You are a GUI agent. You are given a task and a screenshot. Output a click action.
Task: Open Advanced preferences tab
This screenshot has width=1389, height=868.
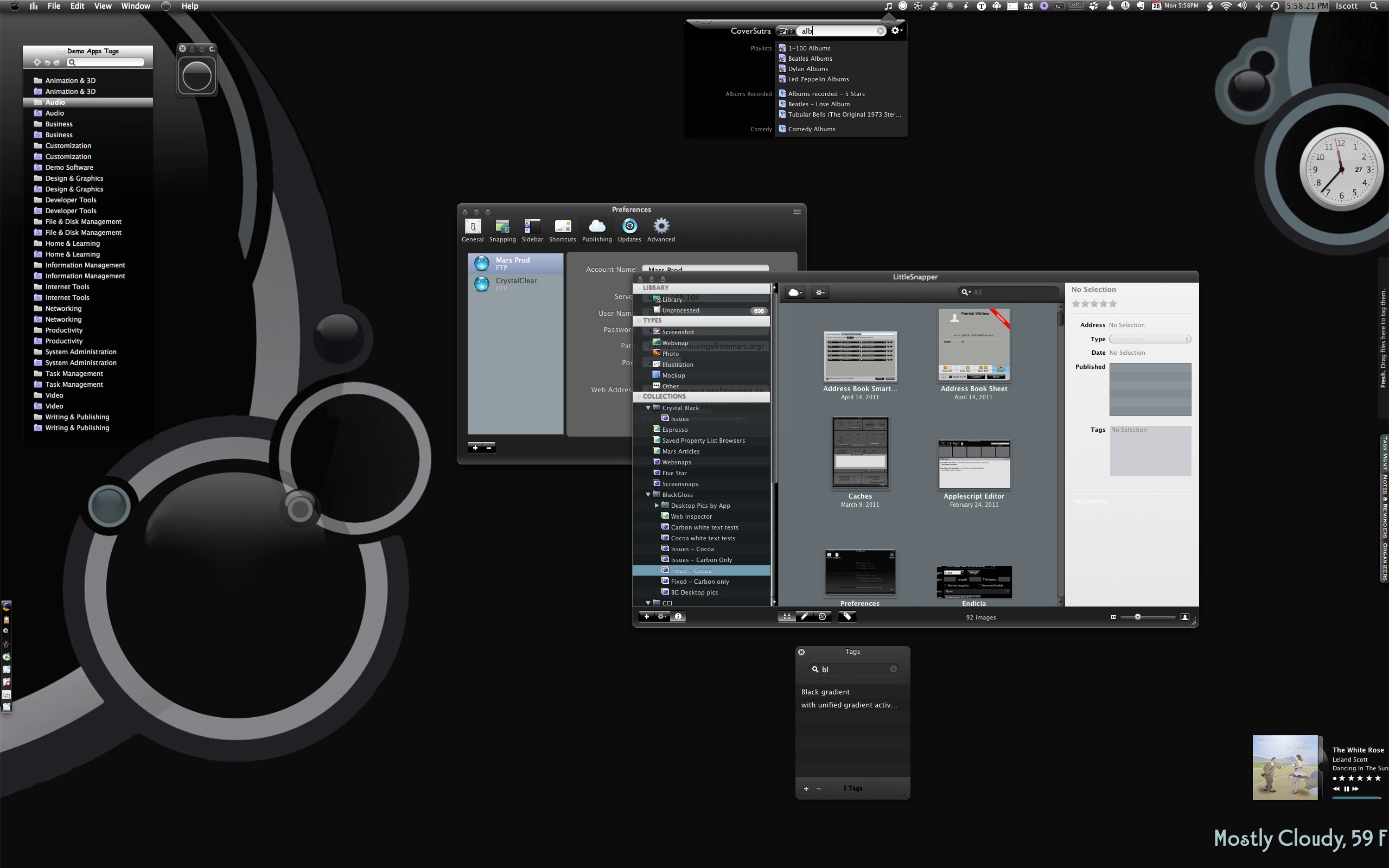(x=661, y=230)
